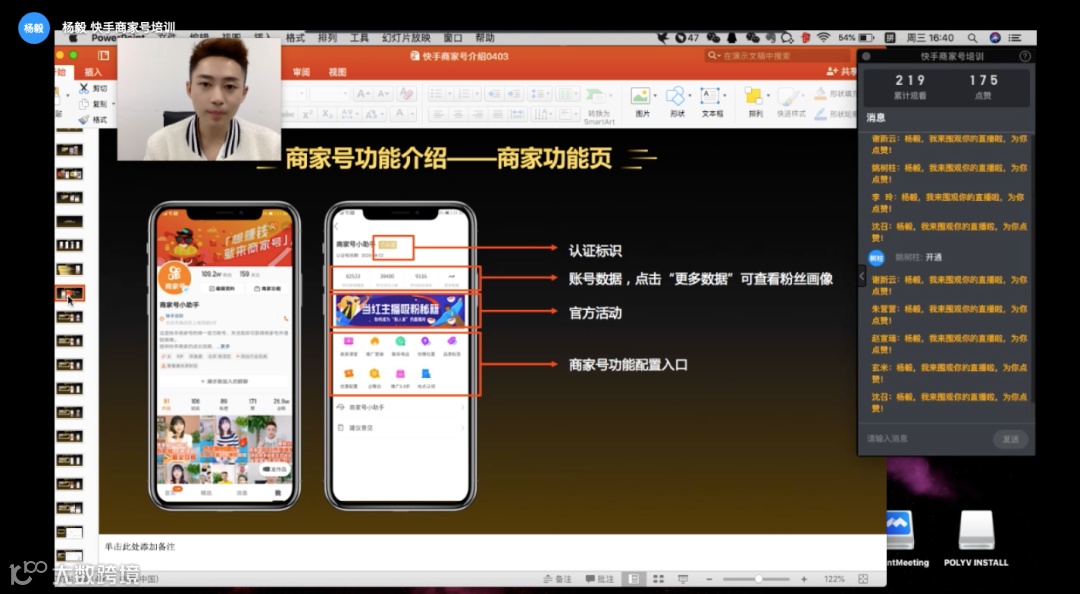Click the Format painter (格式) brush icon

coord(84,119)
